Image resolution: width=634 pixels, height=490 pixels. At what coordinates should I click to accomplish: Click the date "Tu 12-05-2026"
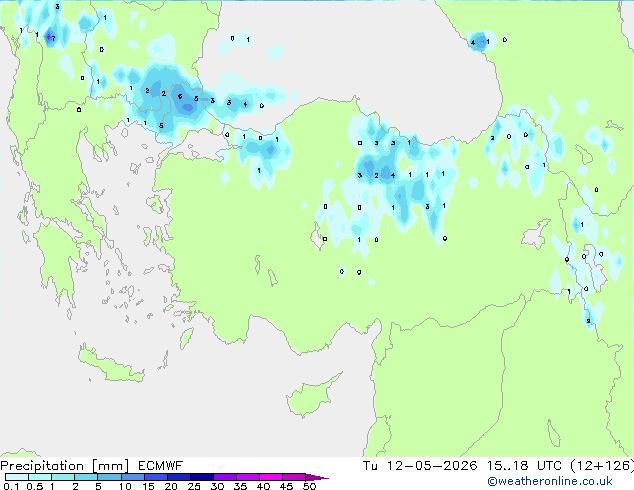[420, 466]
